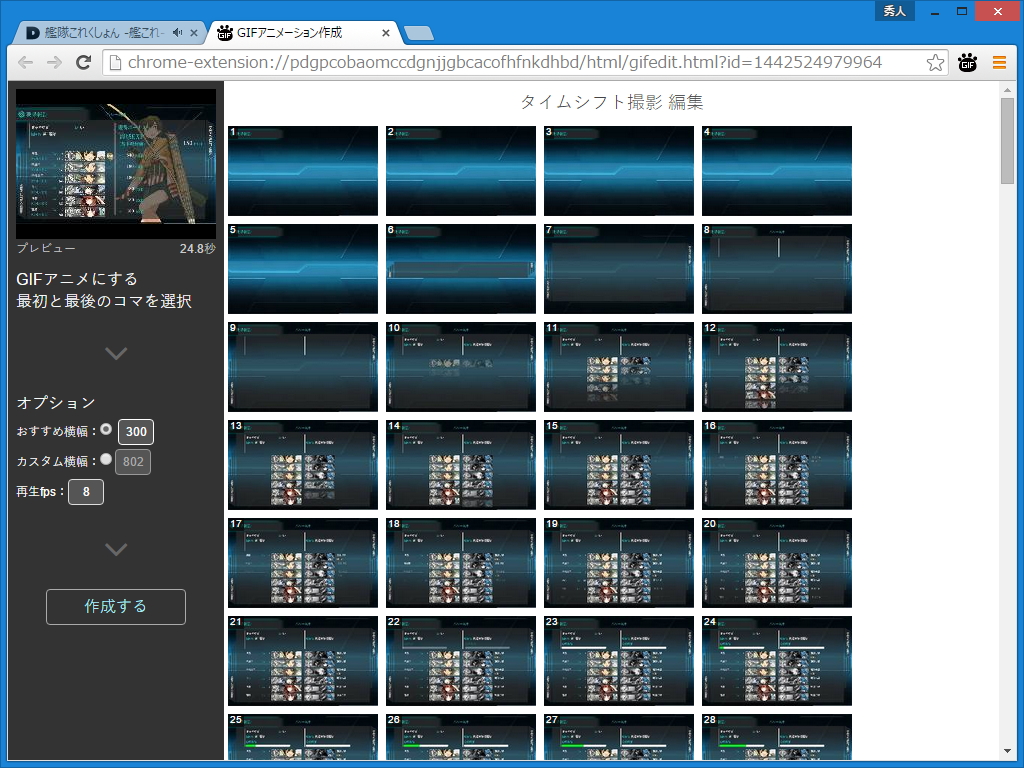Select frame 21 thumbnail
The width and height of the screenshot is (1024, 768).
point(303,660)
